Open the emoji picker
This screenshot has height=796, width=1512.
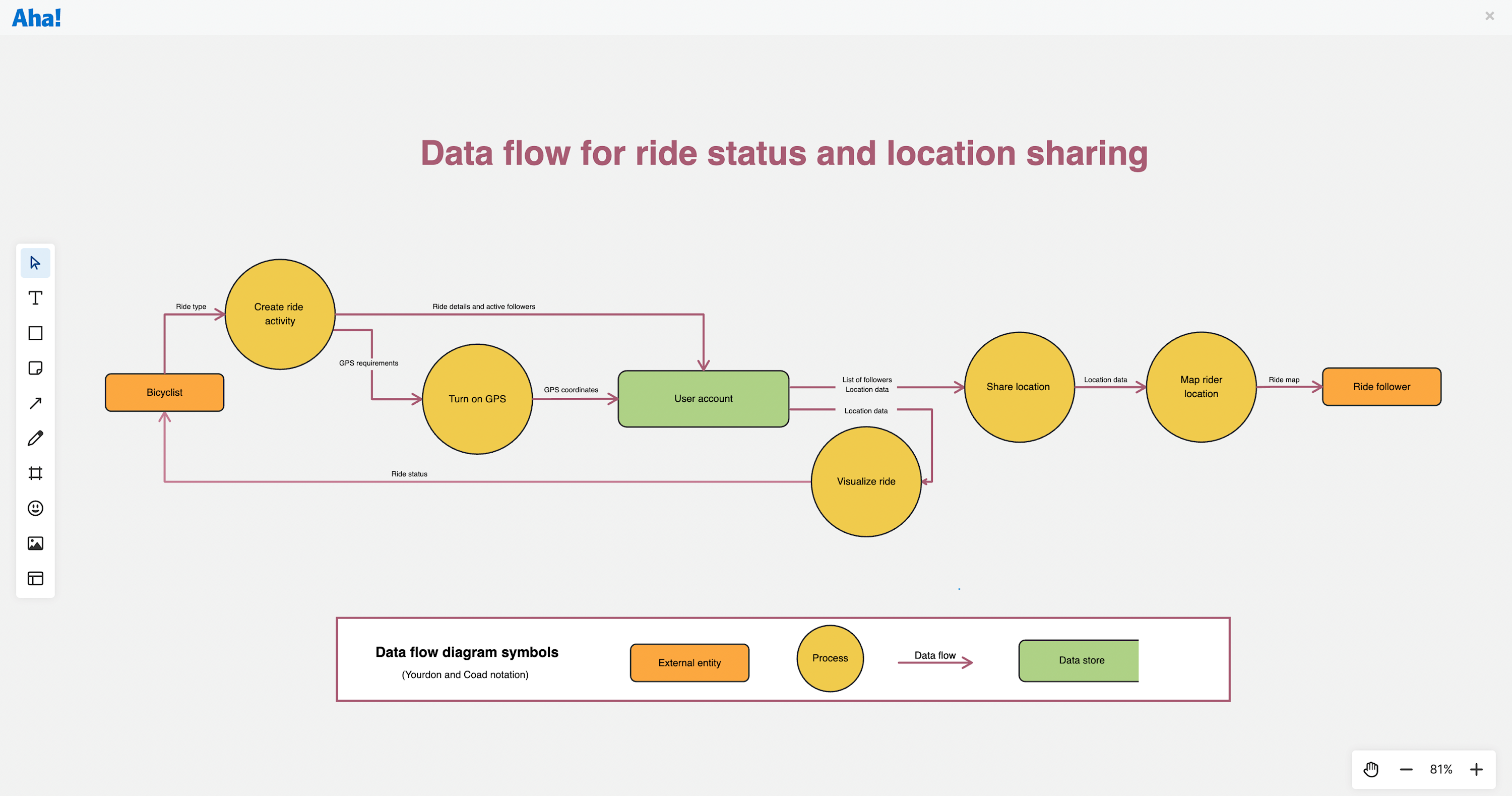pyautogui.click(x=35, y=508)
